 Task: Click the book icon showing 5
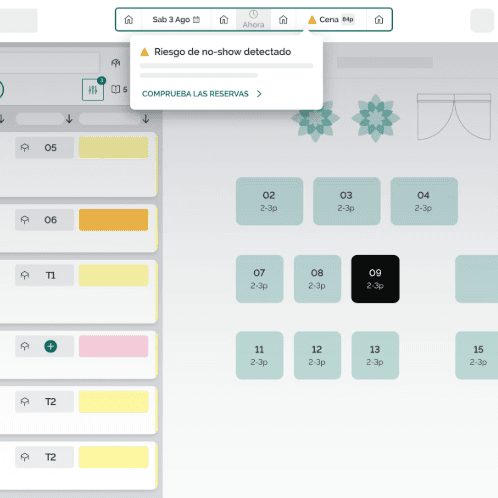click(x=119, y=89)
